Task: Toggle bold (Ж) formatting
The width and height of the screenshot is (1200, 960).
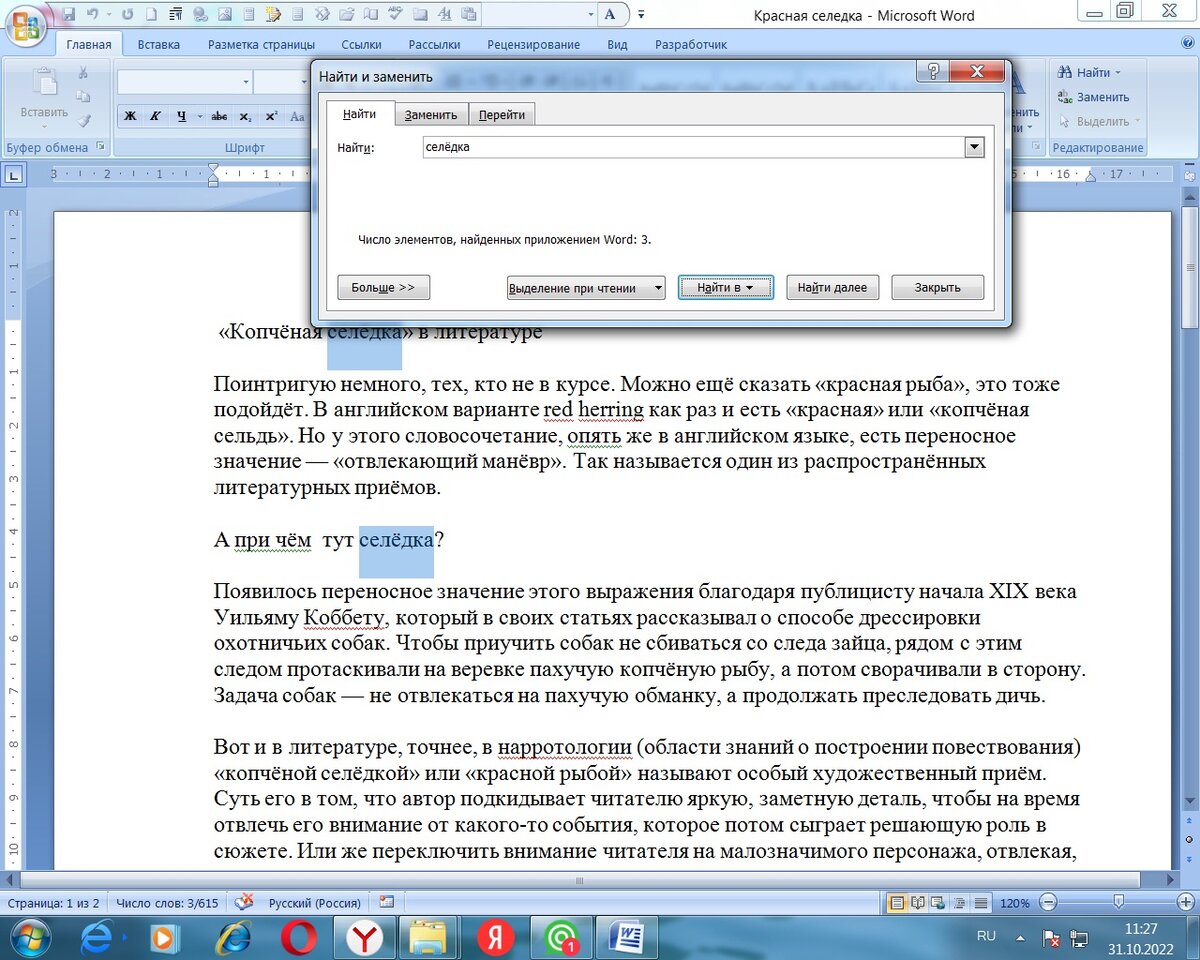Action: (x=130, y=116)
